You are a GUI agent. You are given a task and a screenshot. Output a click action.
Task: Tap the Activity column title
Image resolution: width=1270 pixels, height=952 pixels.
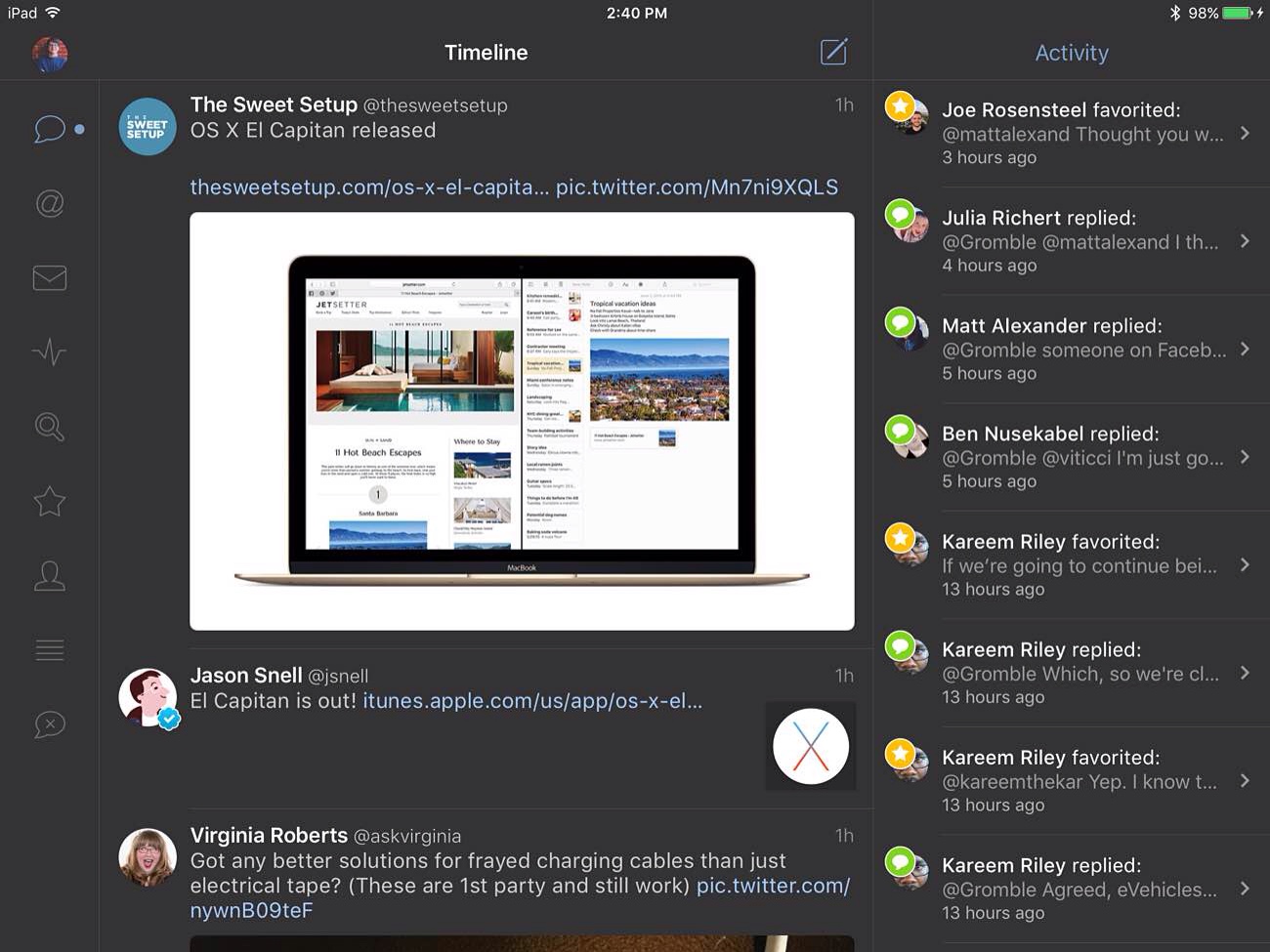pos(1072,53)
